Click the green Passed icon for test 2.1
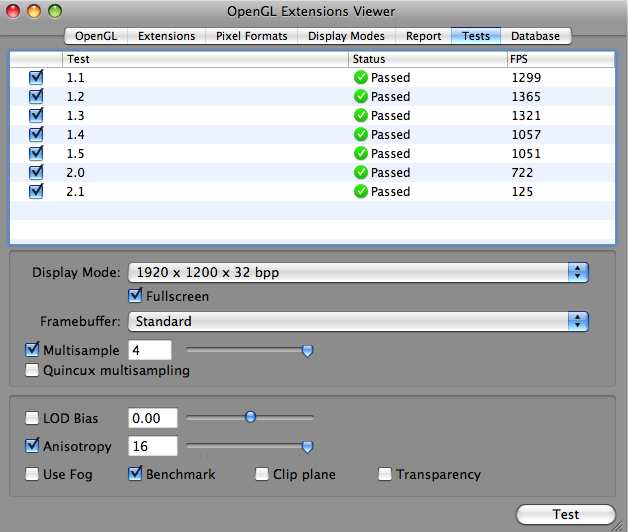 point(361,191)
